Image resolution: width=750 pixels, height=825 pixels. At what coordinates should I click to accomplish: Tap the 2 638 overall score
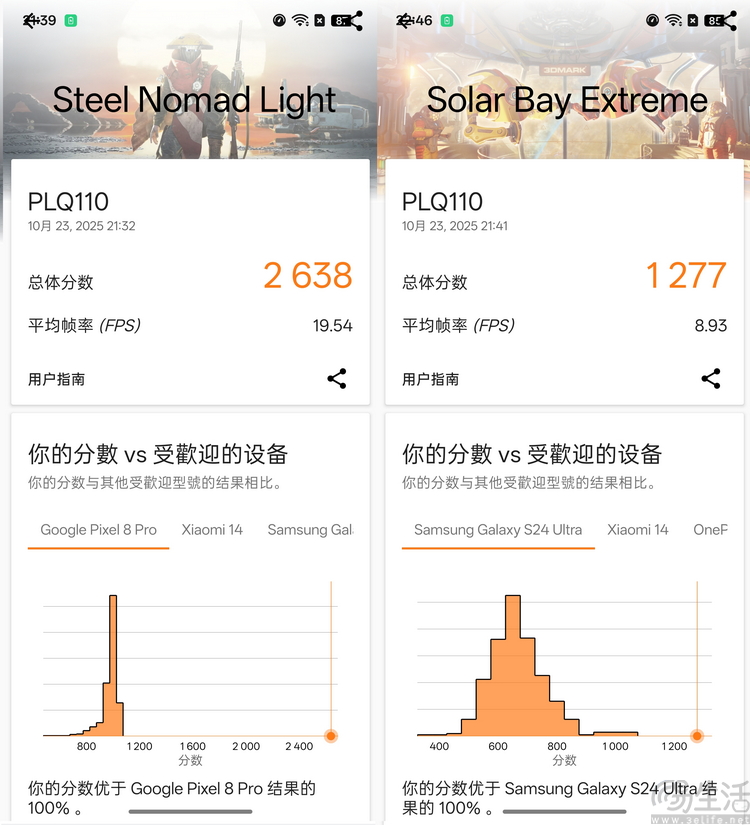[x=308, y=275]
